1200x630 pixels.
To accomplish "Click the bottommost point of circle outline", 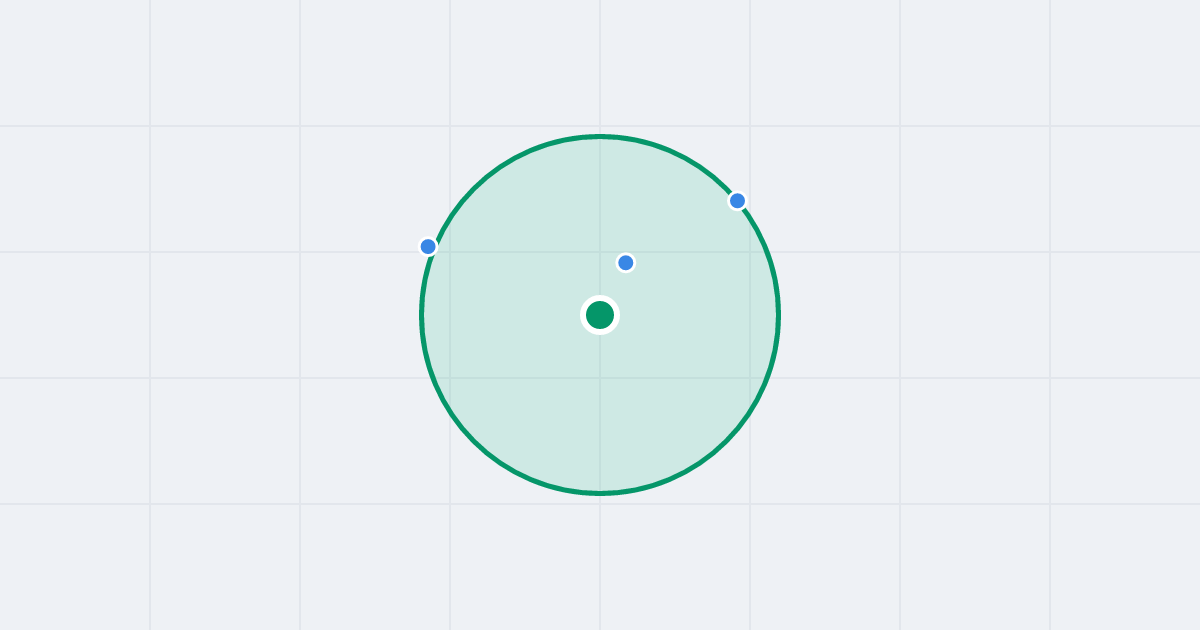I will click(x=600, y=493).
